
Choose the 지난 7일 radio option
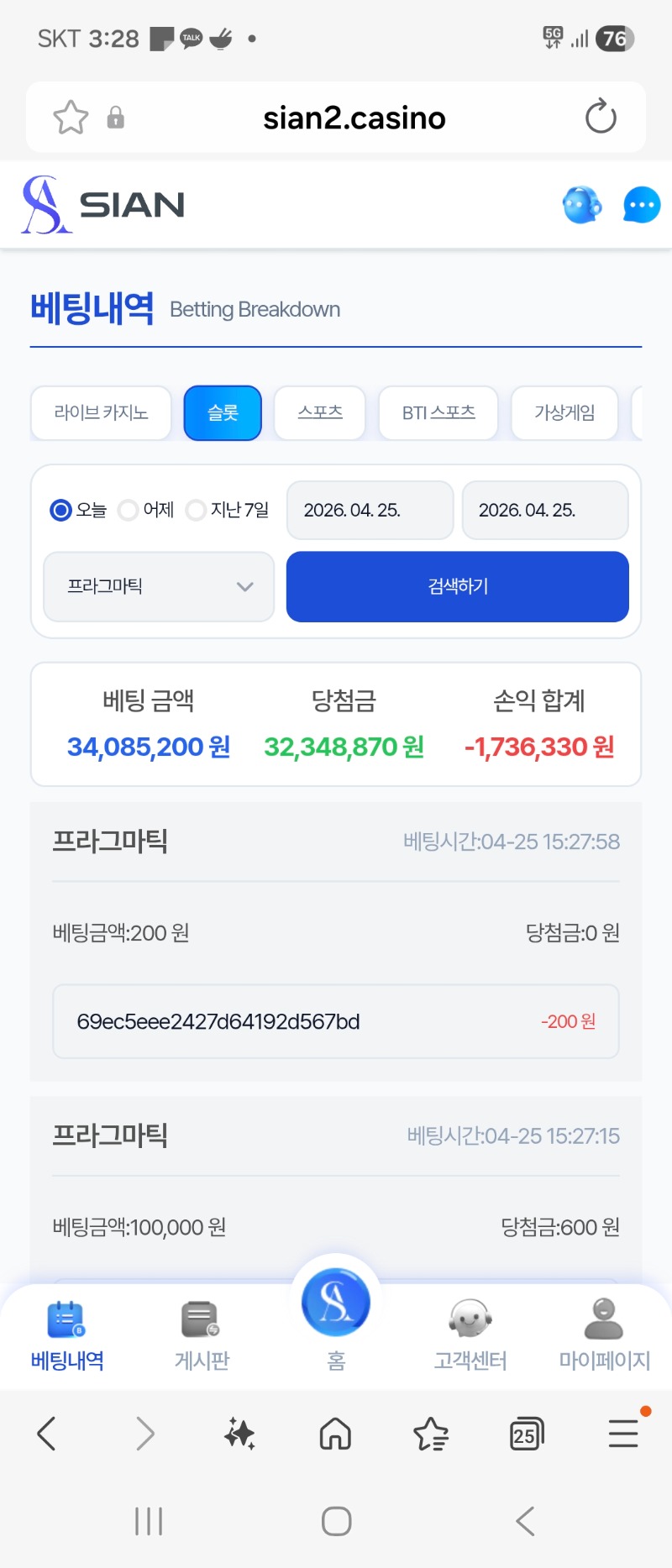point(197,510)
